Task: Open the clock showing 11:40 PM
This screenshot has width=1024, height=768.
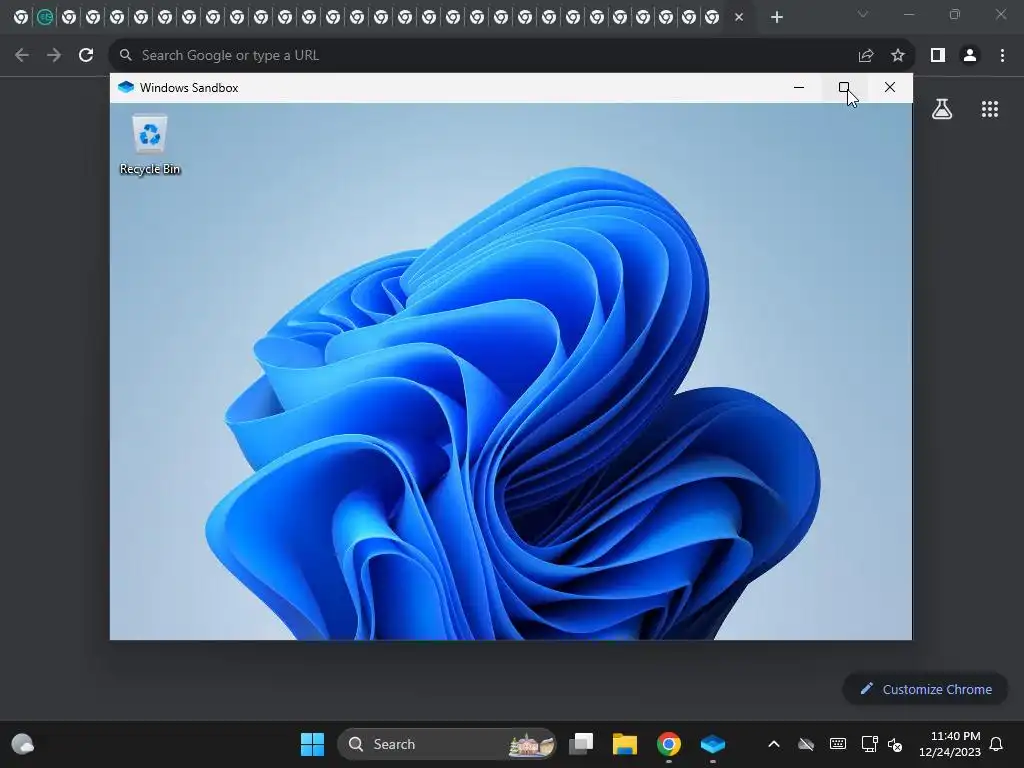Action: pos(950,744)
